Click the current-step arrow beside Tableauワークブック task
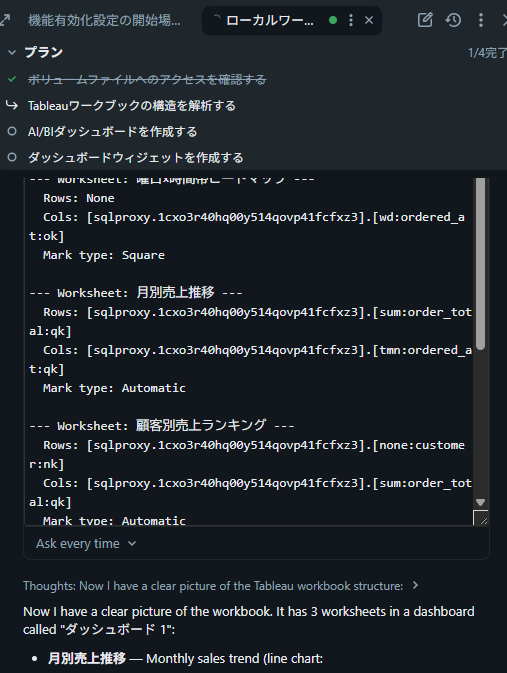The image size is (507, 673). point(12,105)
